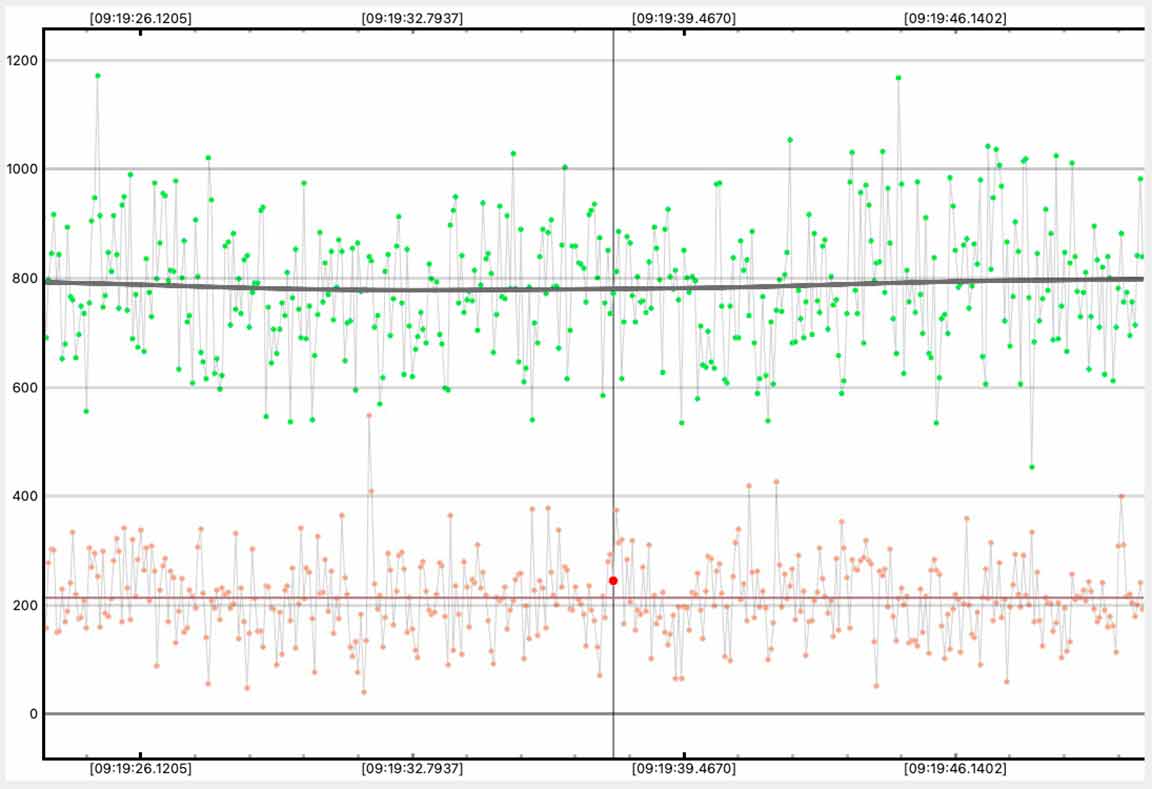Click the 200 tick label on the Y axis
Image resolution: width=1152 pixels, height=789 pixels.
click(x=25, y=605)
